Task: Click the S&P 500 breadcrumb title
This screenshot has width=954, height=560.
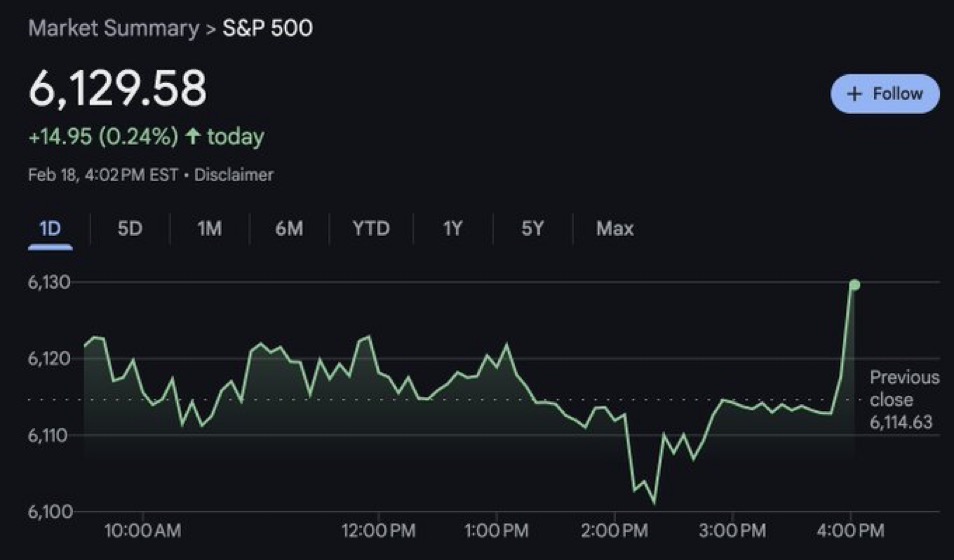Action: 268,29
